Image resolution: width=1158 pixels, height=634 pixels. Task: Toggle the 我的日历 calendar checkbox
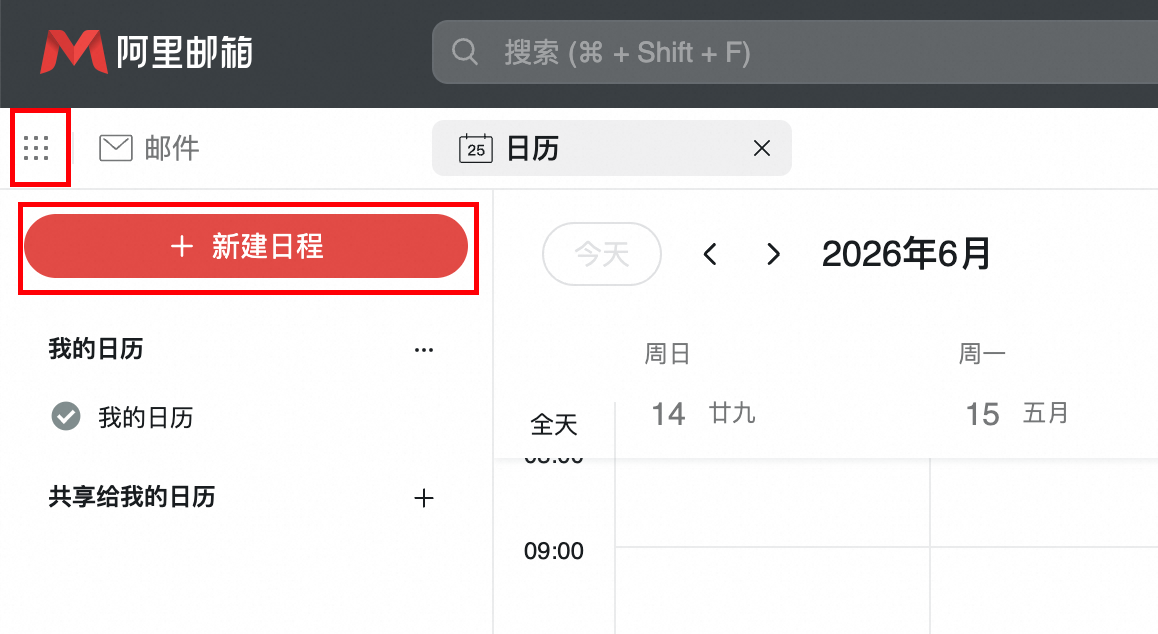[x=66, y=416]
